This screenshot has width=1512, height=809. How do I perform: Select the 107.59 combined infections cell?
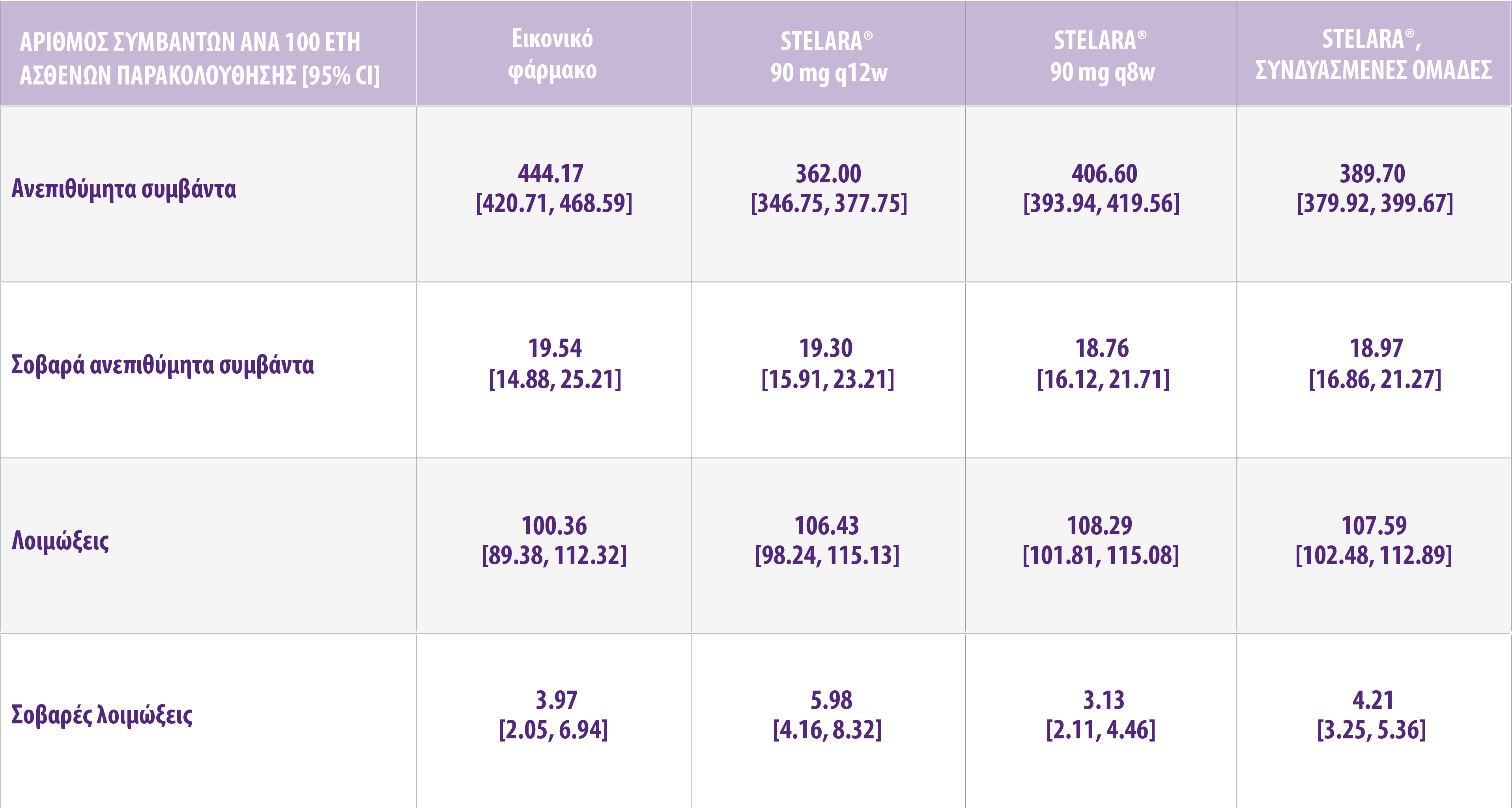[x=1374, y=540]
